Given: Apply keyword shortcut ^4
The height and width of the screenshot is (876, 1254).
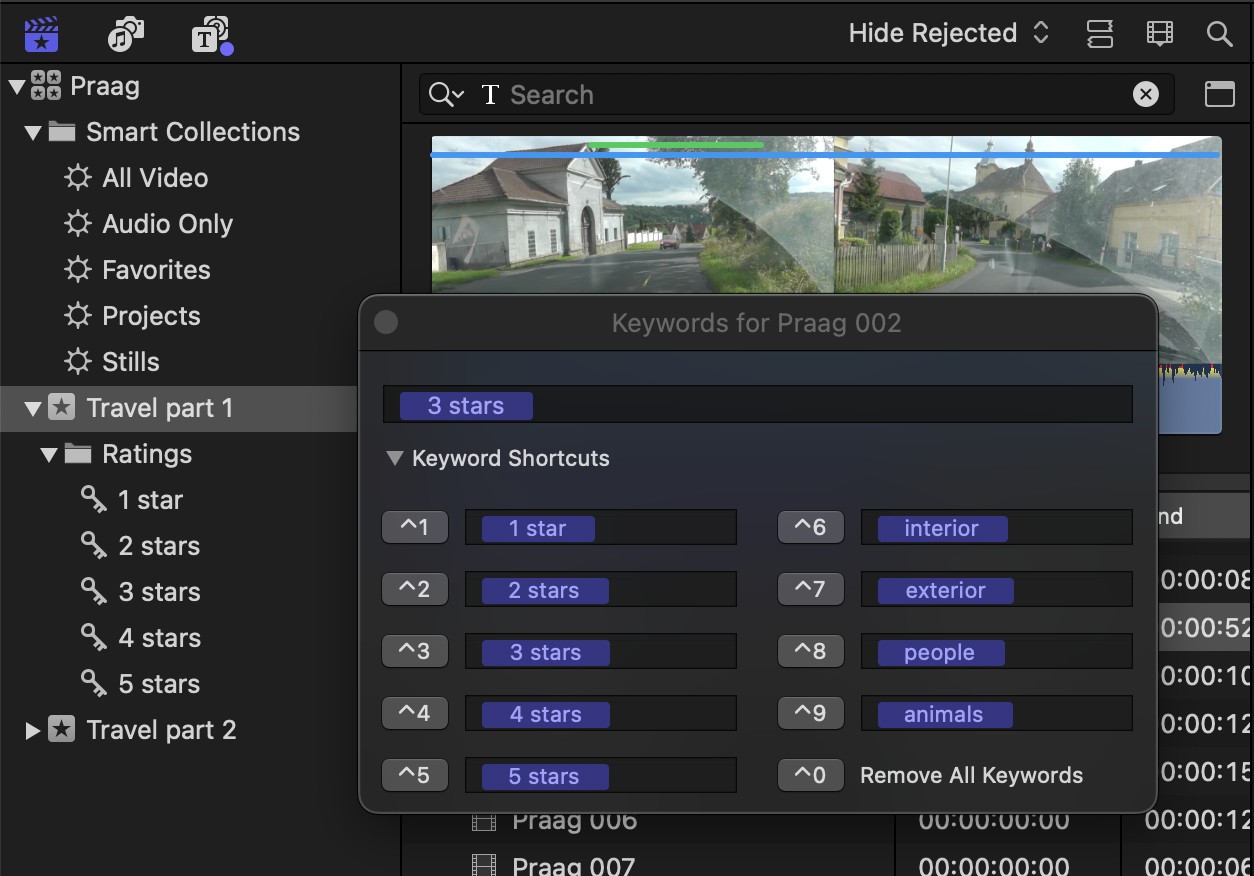Looking at the screenshot, I should [x=415, y=713].
